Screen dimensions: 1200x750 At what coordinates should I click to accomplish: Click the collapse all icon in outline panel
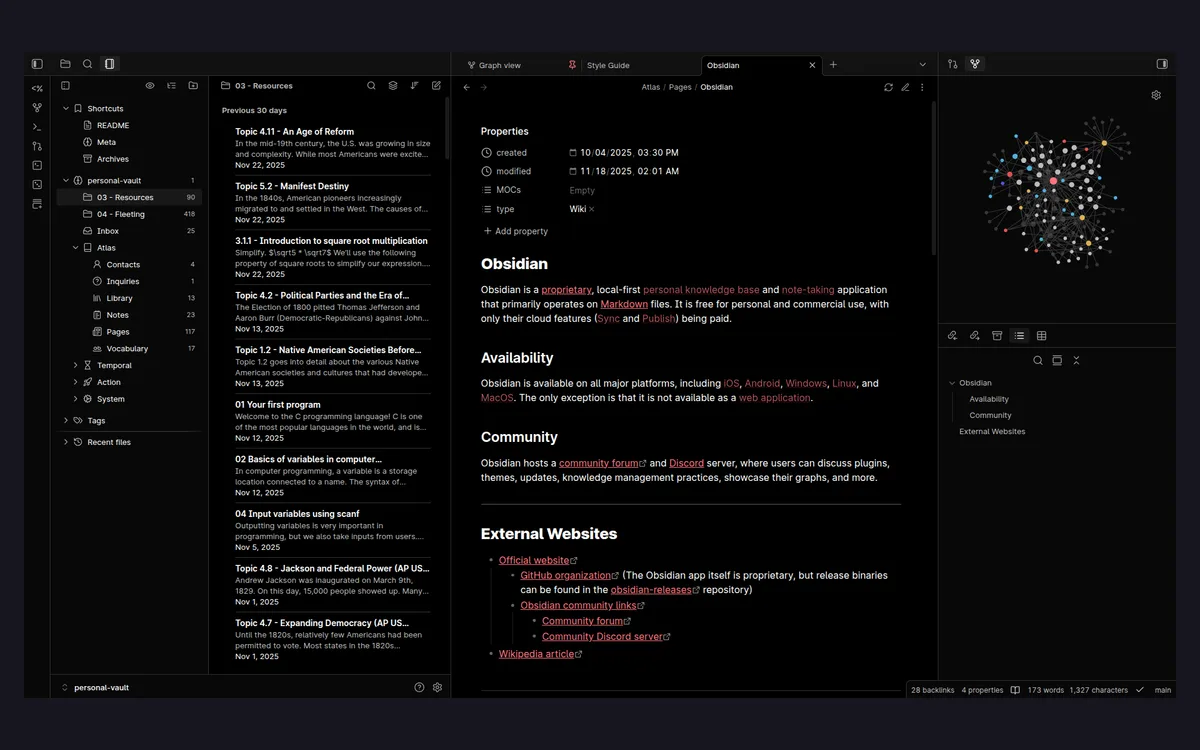(x=1076, y=360)
